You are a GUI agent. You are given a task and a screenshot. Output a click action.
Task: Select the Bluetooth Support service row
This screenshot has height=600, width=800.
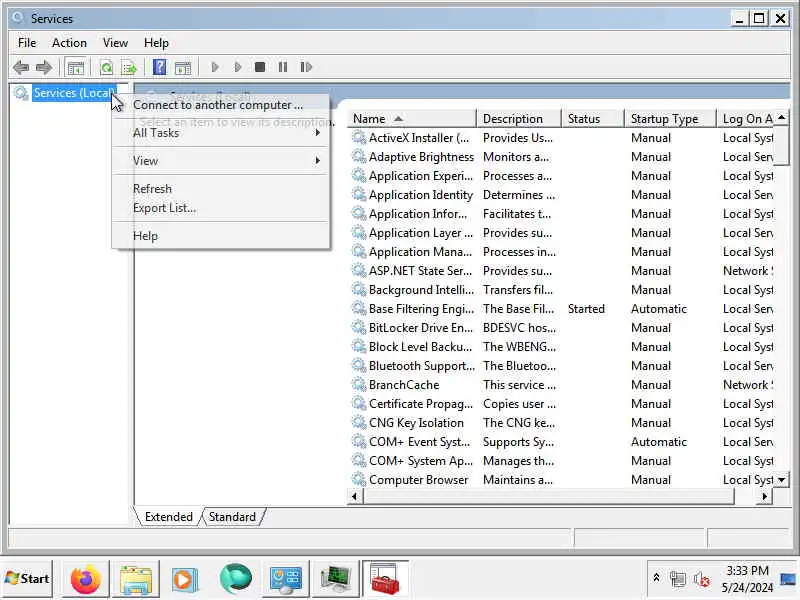click(x=561, y=366)
